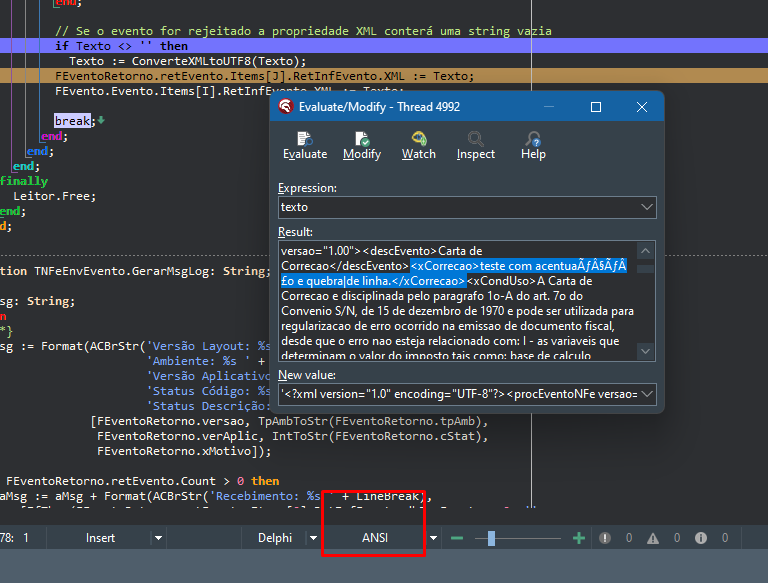
Task: Expand the Expression dropdown arrow
Action: [647, 207]
